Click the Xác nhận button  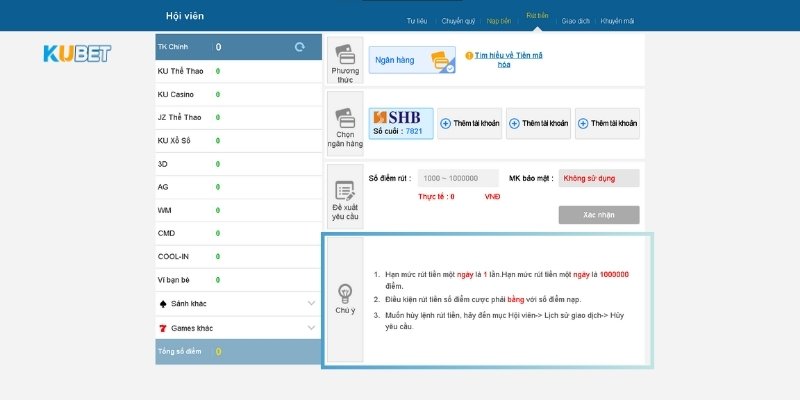tap(599, 215)
